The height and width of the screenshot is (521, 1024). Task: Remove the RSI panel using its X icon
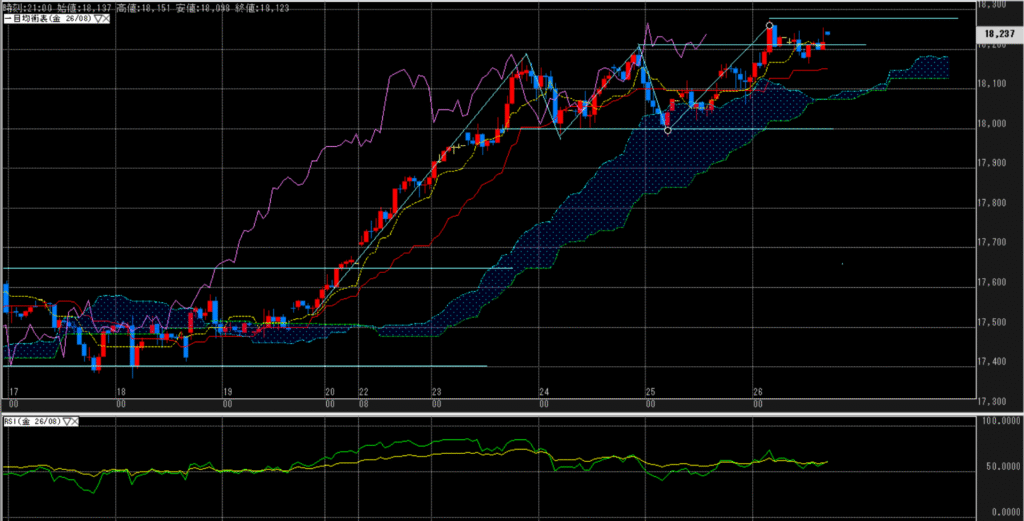click(75, 423)
